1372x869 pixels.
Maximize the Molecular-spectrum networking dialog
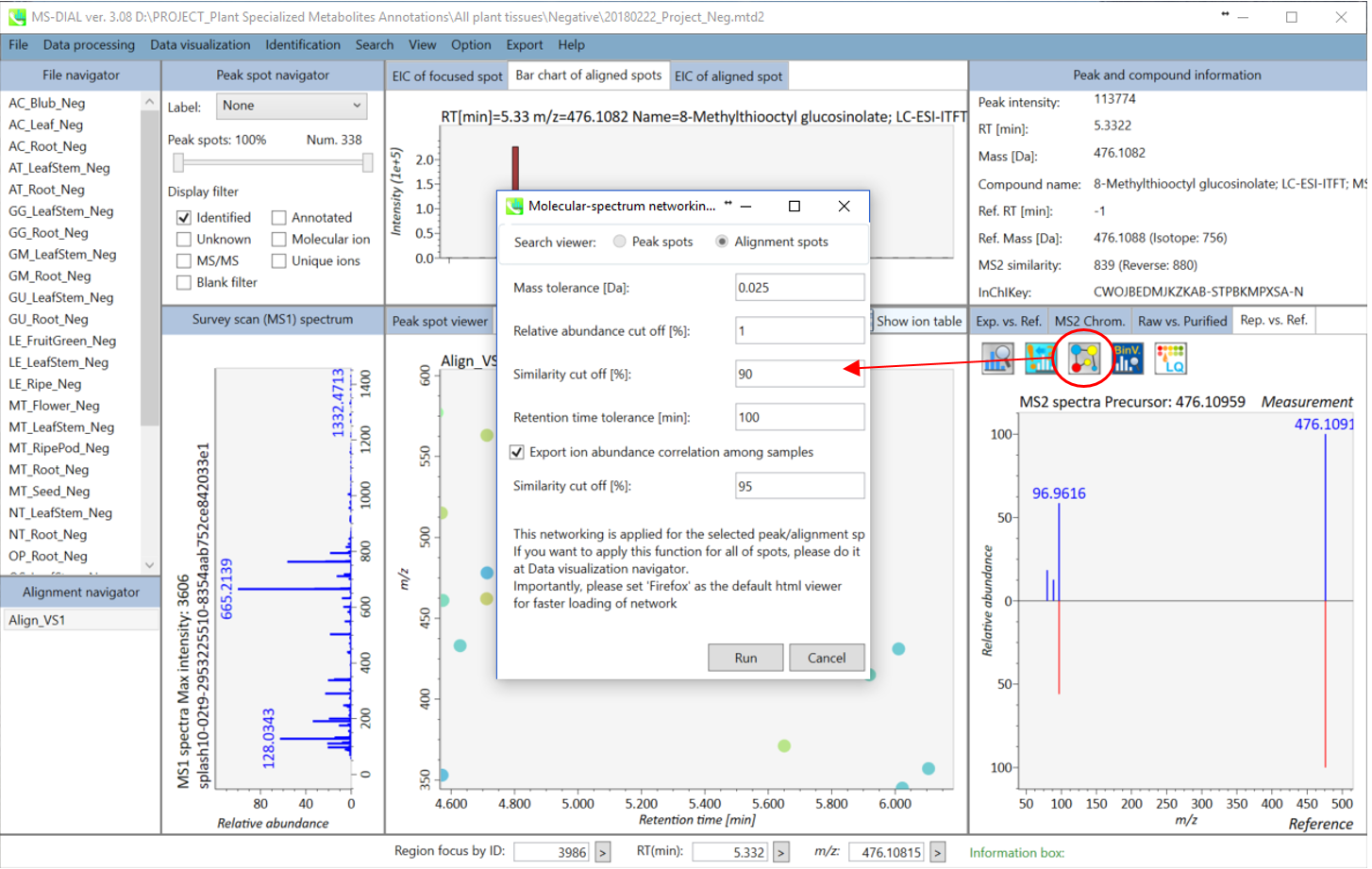795,206
